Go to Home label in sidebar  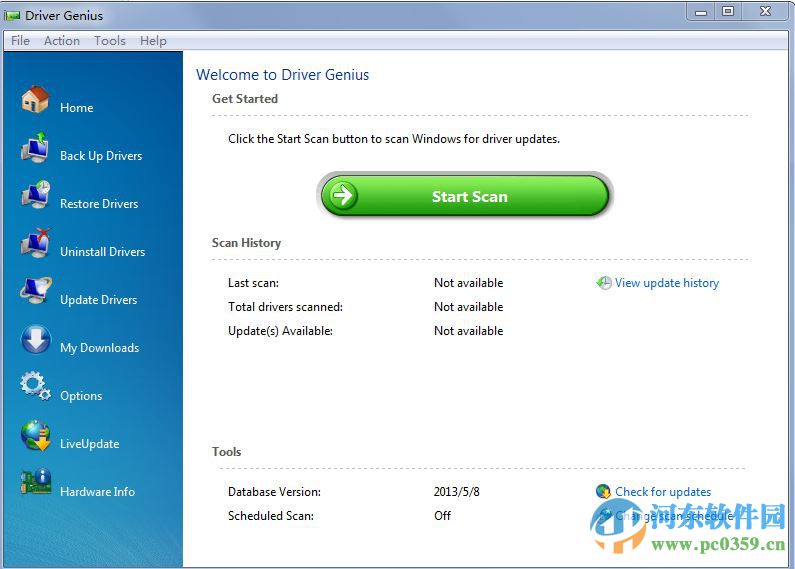pyautogui.click(x=77, y=108)
